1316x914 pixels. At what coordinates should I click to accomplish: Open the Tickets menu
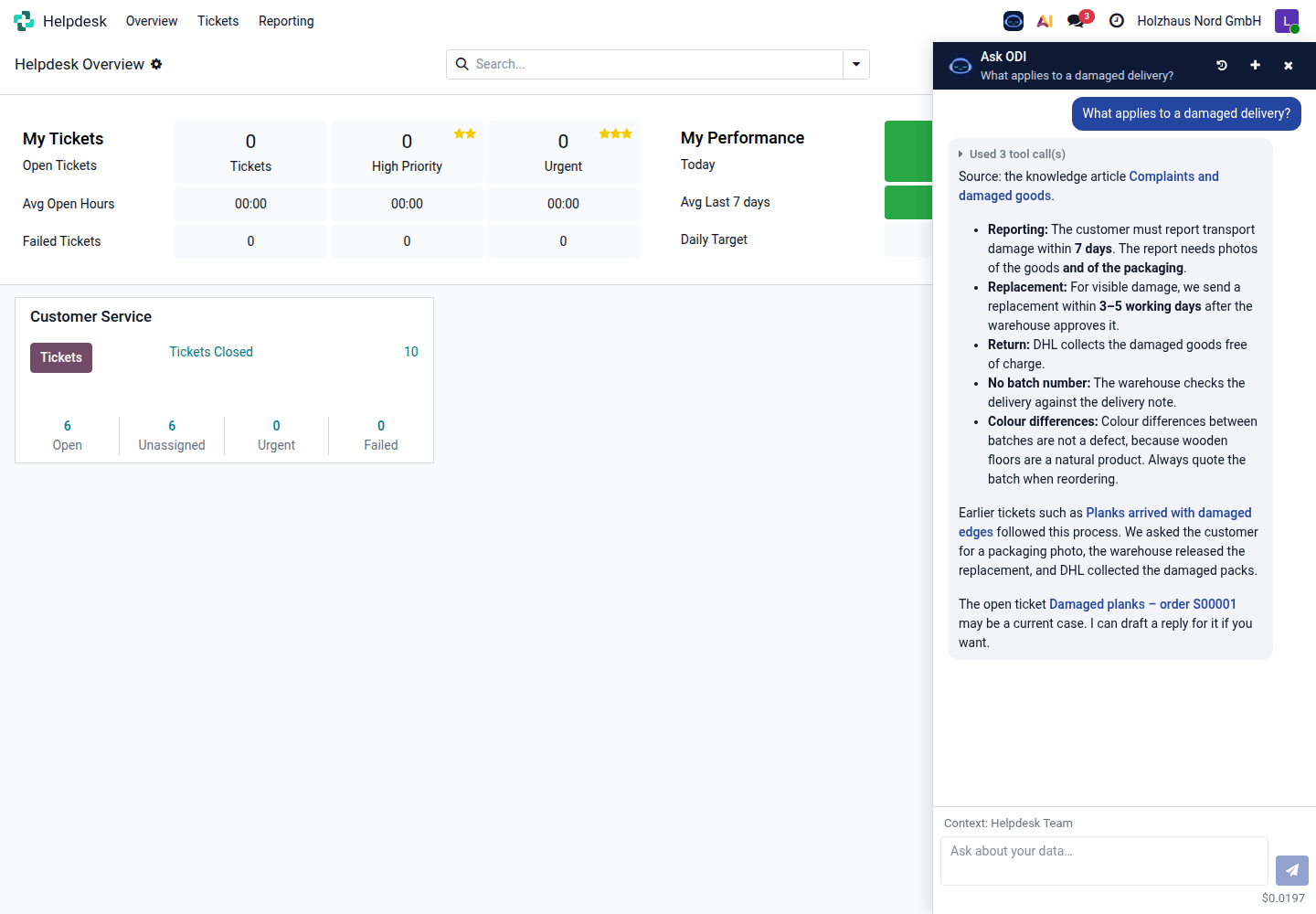pyautogui.click(x=218, y=21)
